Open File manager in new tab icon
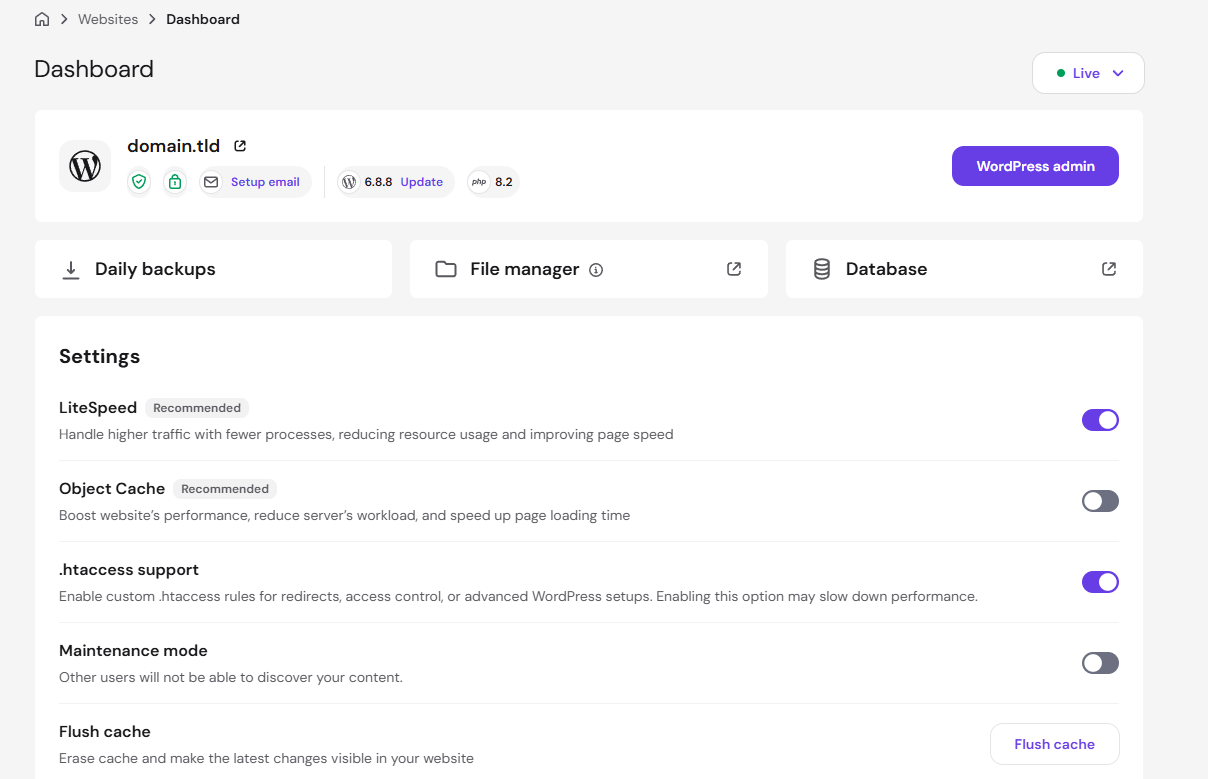Screen dimensions: 1208x779 coord(734,269)
